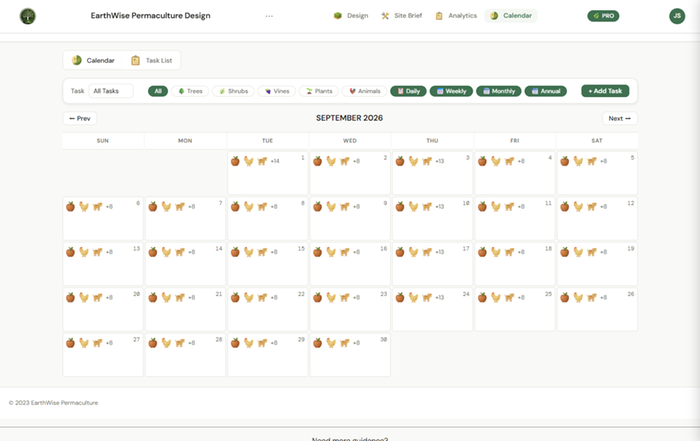Click the chicken icon on September 25
This screenshot has width=700, height=441.
click(496, 298)
